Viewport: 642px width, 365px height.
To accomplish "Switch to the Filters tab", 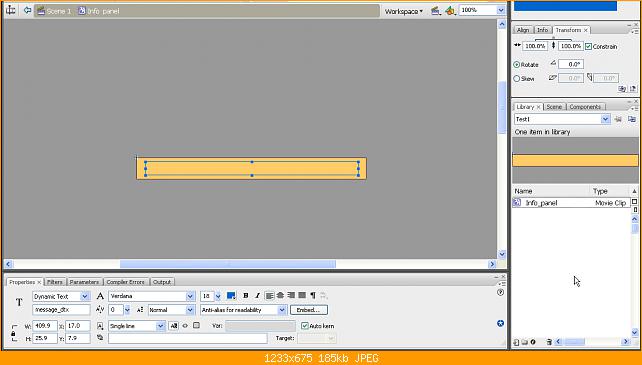I will pyautogui.click(x=54, y=282).
